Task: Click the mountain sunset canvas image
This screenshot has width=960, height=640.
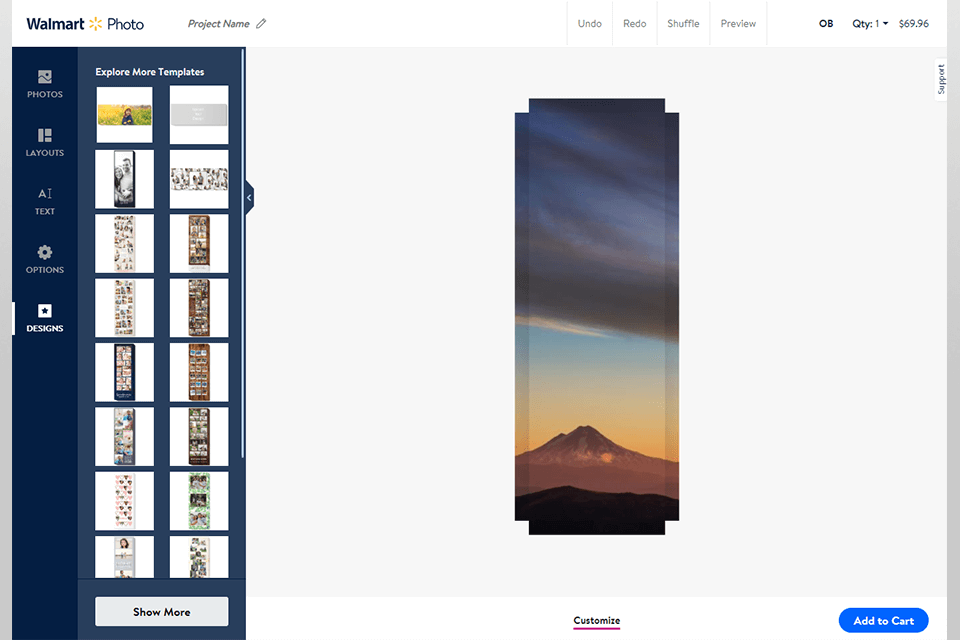Action: [x=597, y=317]
